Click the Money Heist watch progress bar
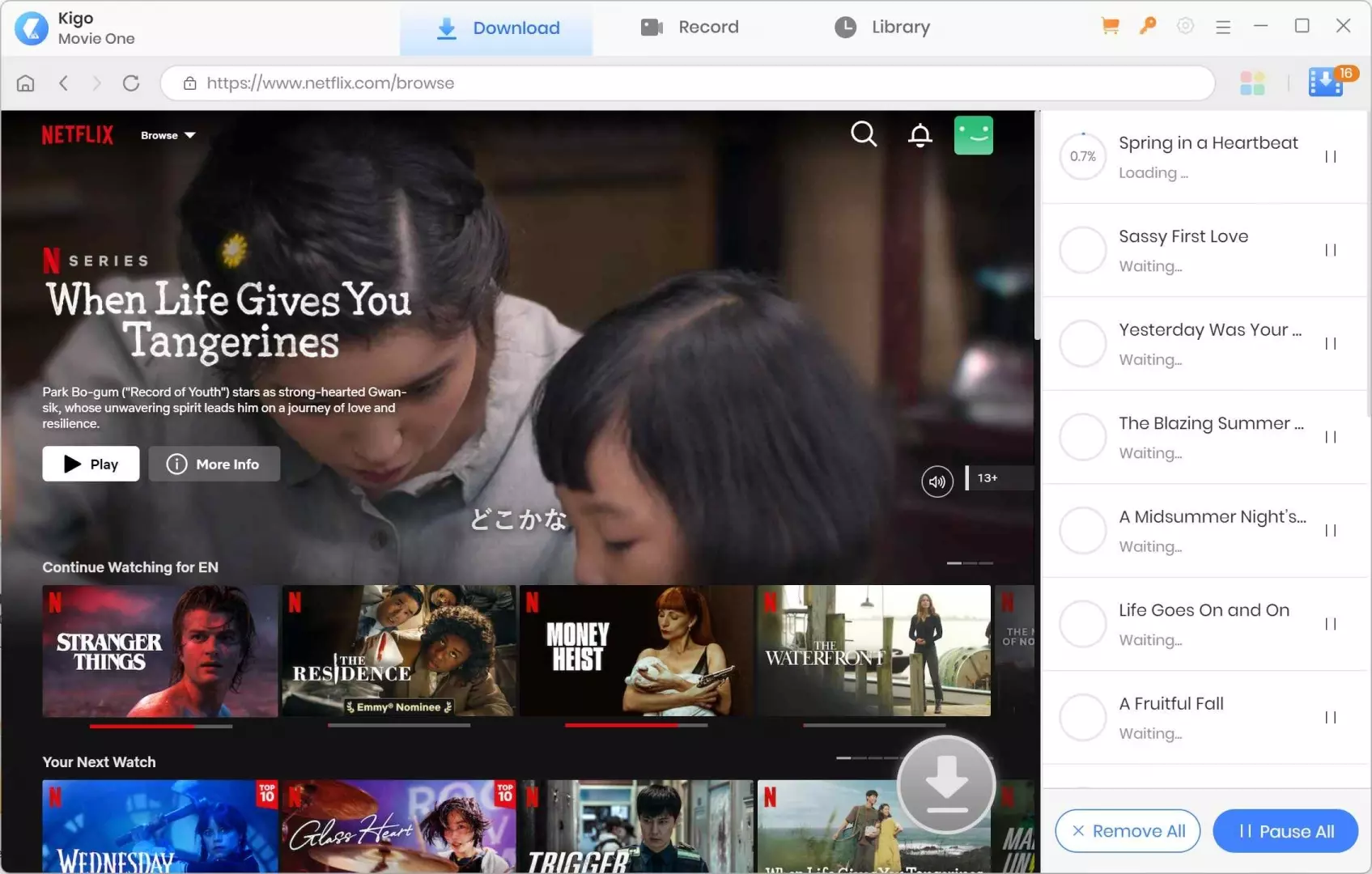 click(x=636, y=726)
